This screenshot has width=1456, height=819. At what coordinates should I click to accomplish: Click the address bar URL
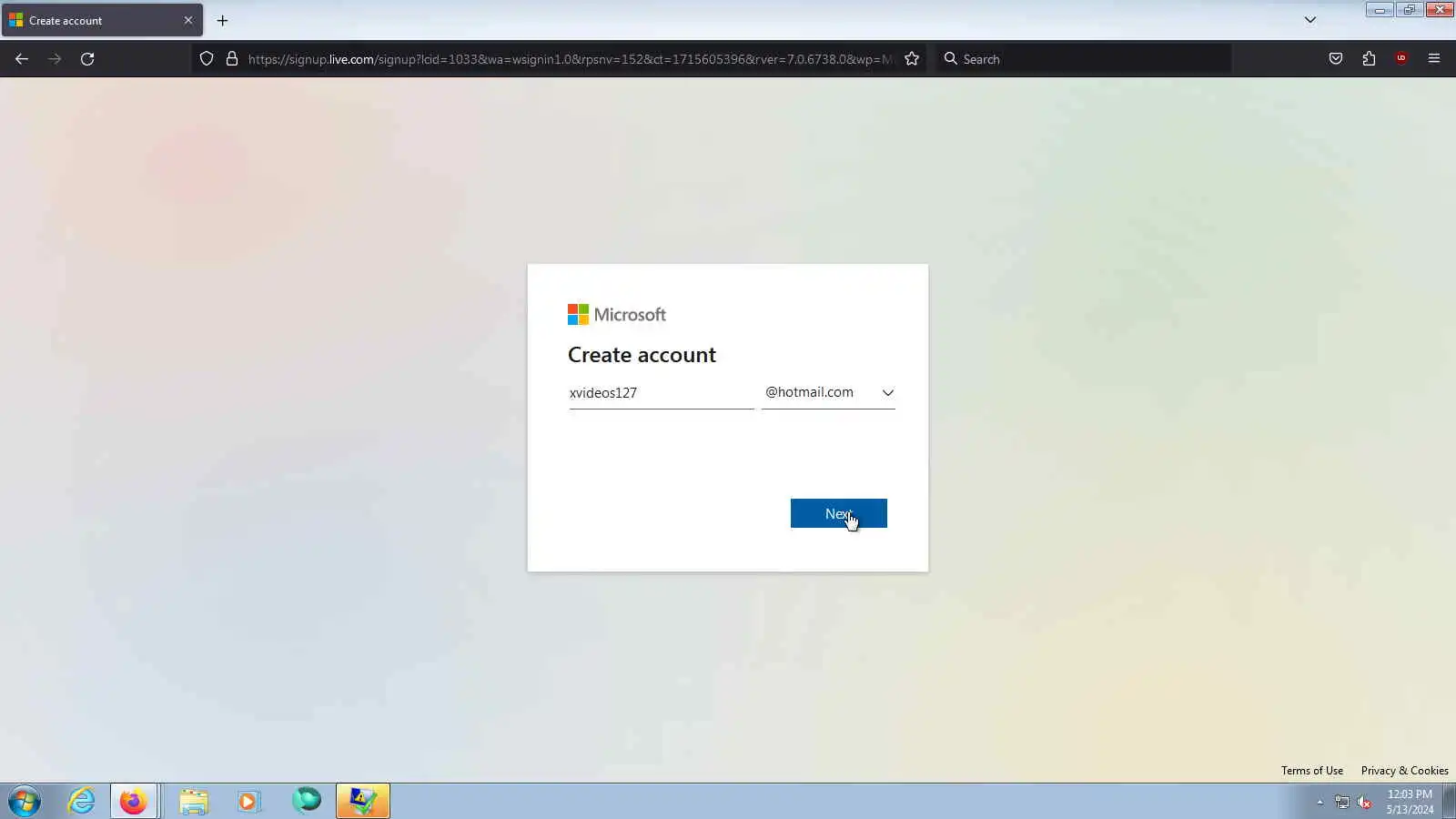point(570,59)
